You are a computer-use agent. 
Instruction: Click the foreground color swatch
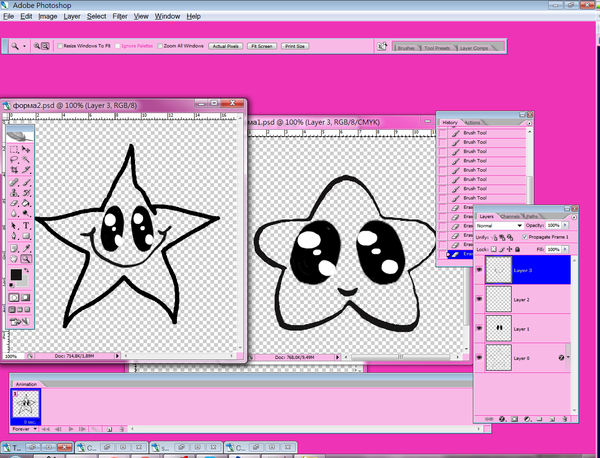click(16, 275)
